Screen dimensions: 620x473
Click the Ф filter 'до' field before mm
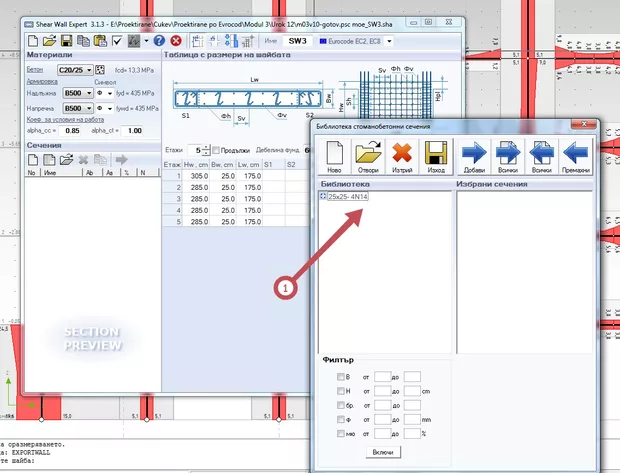[412, 420]
